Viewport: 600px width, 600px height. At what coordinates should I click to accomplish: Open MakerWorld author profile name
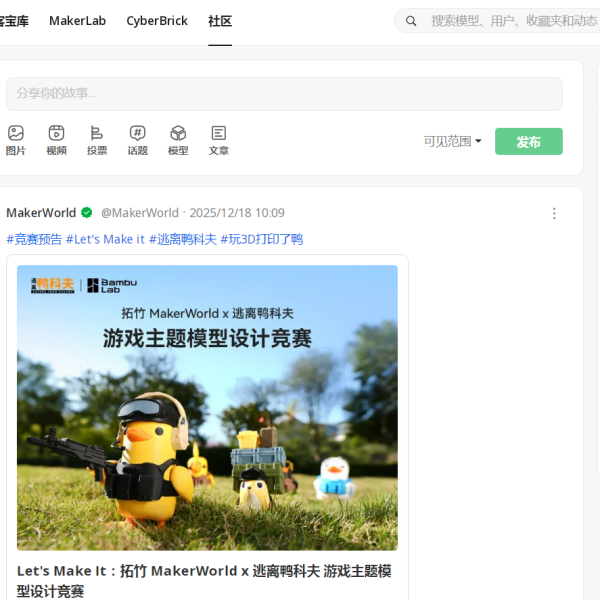click(41, 213)
